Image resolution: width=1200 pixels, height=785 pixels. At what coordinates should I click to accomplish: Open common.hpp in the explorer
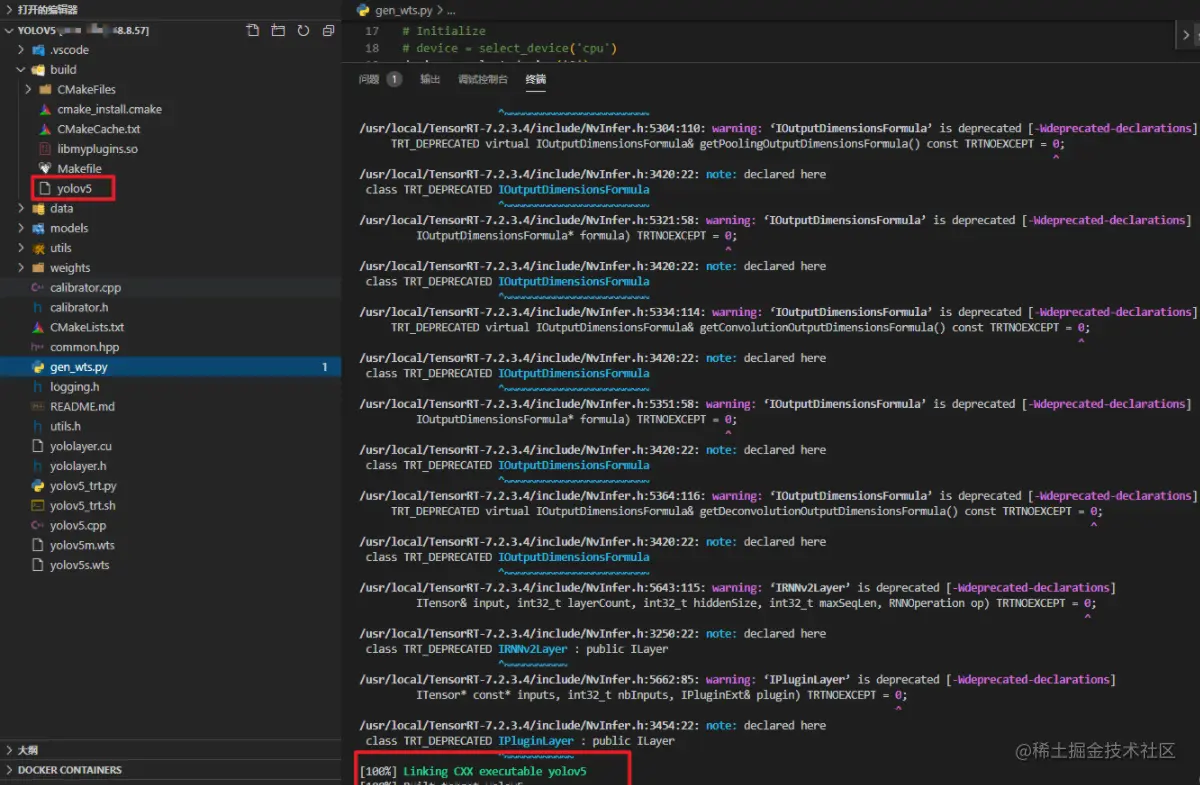pyautogui.click(x=85, y=347)
